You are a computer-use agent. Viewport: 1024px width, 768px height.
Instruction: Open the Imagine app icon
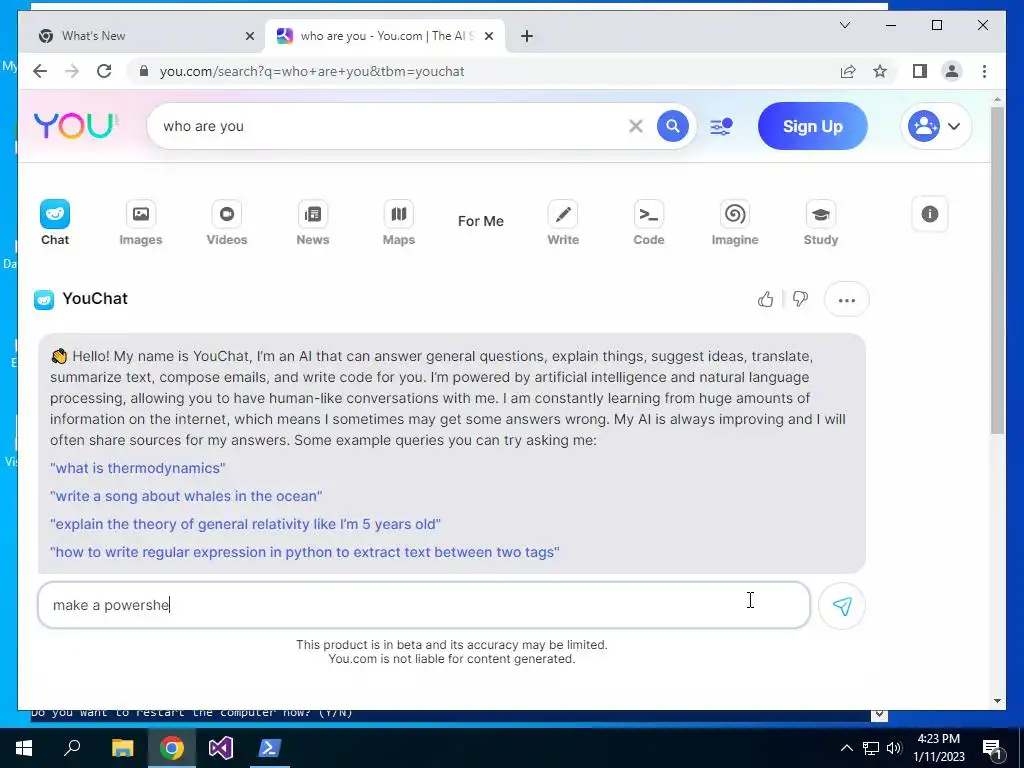click(735, 222)
